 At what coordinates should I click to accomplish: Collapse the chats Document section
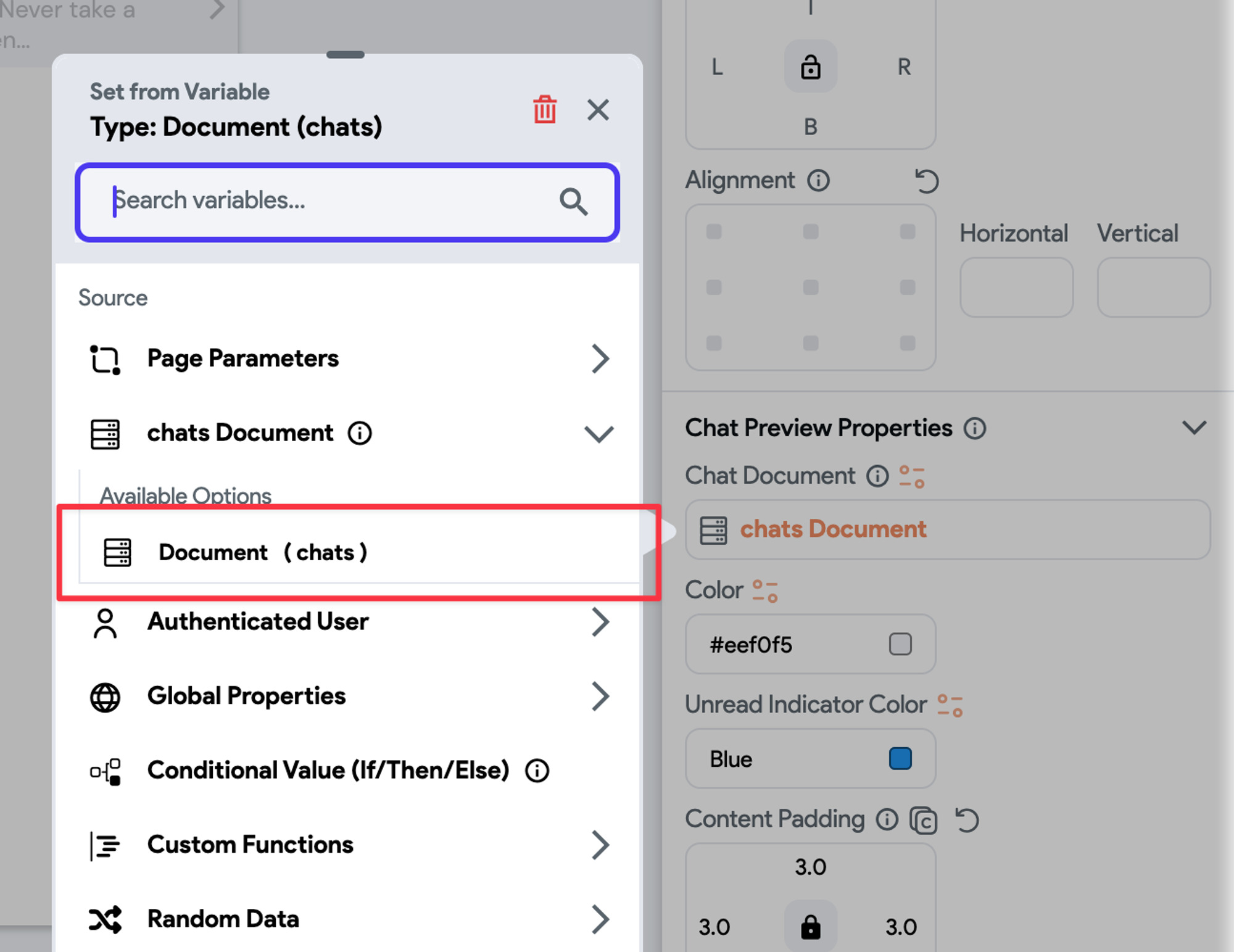tap(598, 434)
